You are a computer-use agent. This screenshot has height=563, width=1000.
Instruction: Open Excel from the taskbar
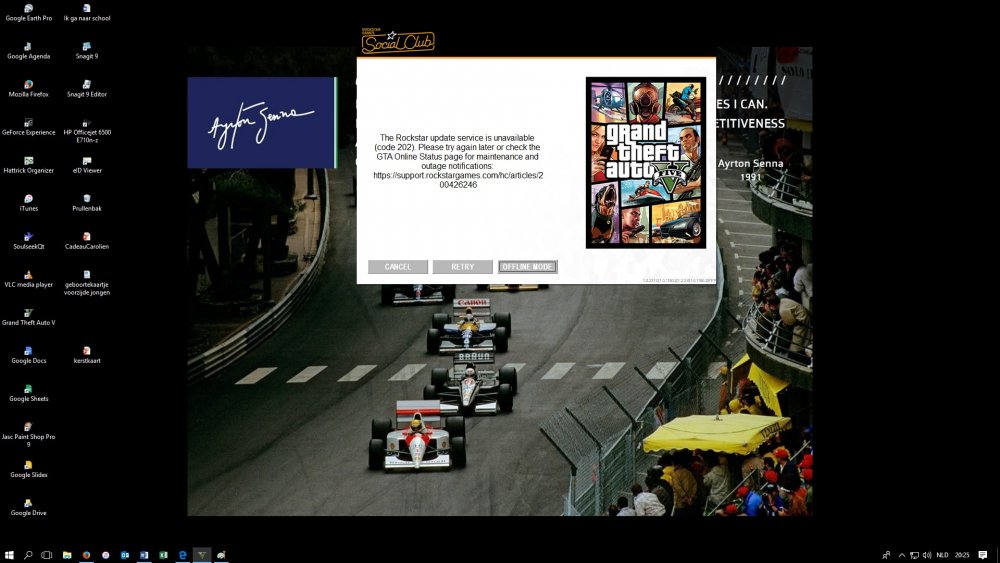pos(163,555)
